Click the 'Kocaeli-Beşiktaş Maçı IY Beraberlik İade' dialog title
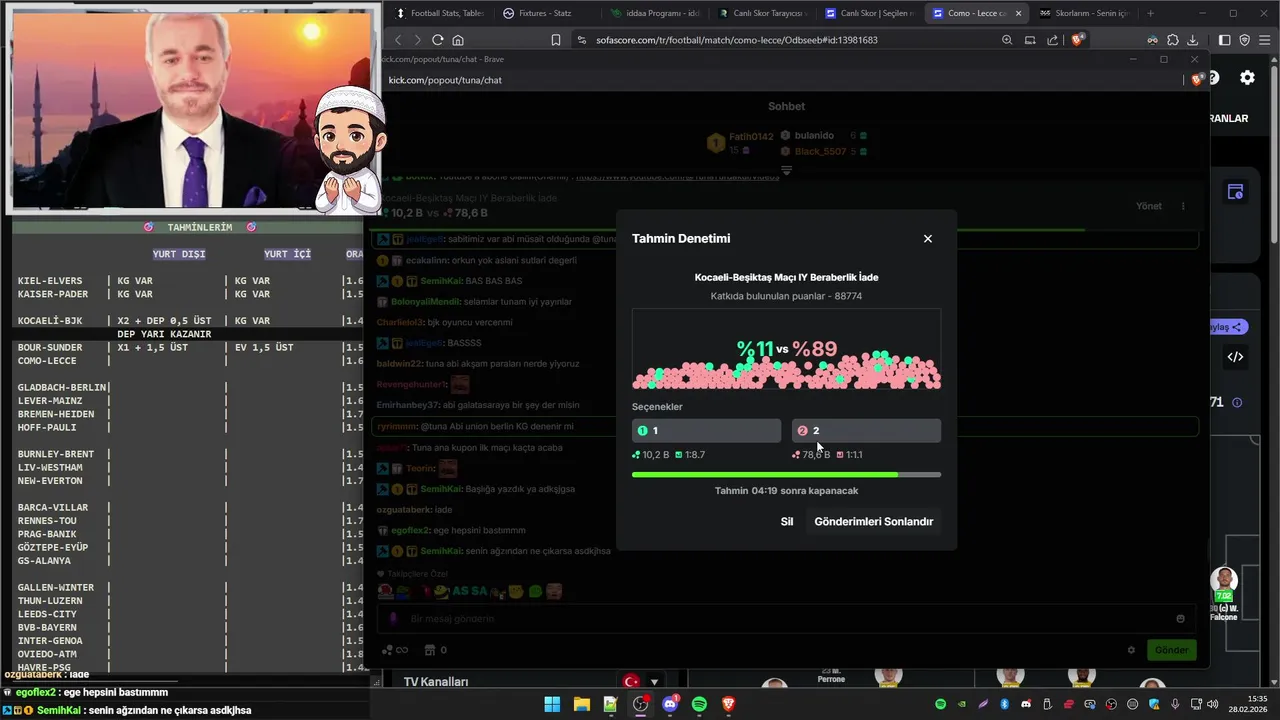1280x720 pixels. tap(786, 277)
